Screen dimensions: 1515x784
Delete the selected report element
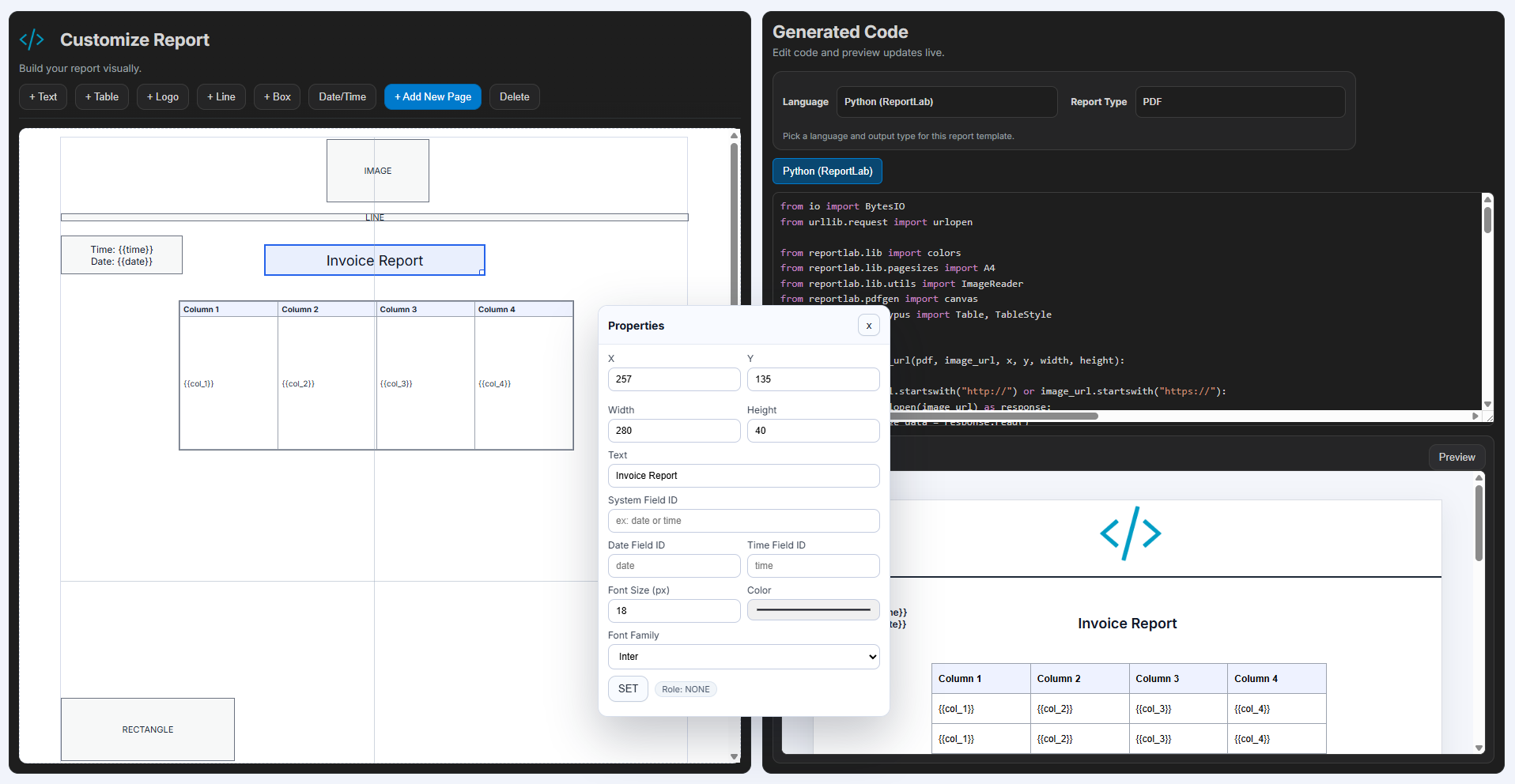(514, 96)
